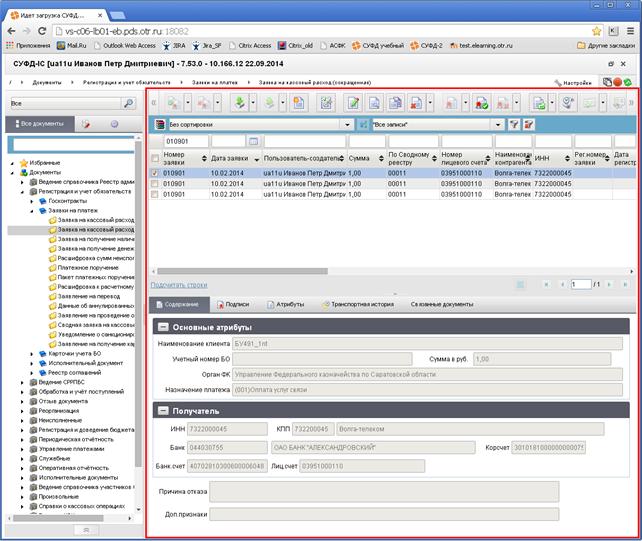642x541 pixels.
Task: Uncheck the first 010901 row checkbox
Action: [155, 173]
